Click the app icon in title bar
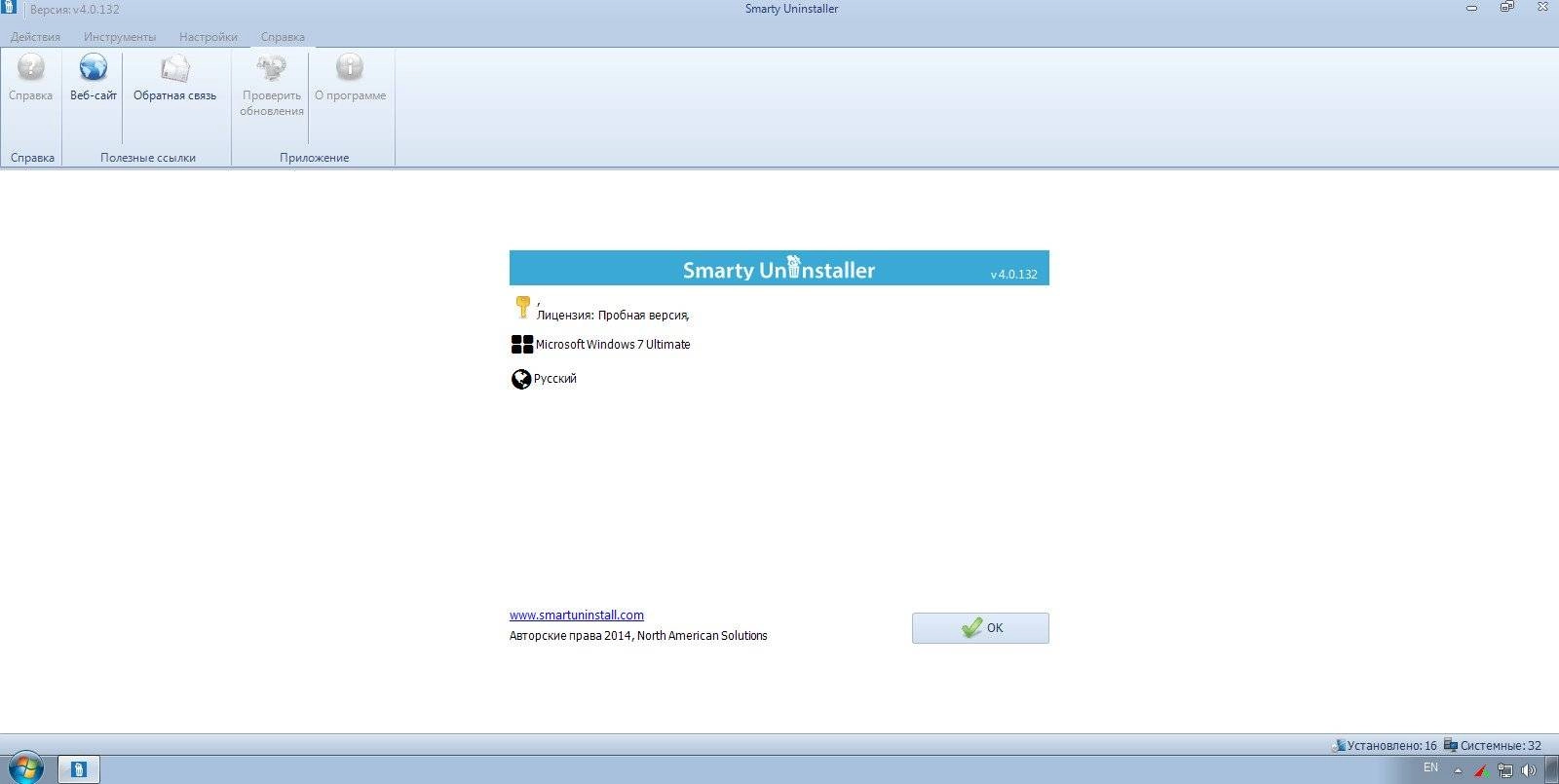The width and height of the screenshot is (1559, 784). (x=9, y=8)
